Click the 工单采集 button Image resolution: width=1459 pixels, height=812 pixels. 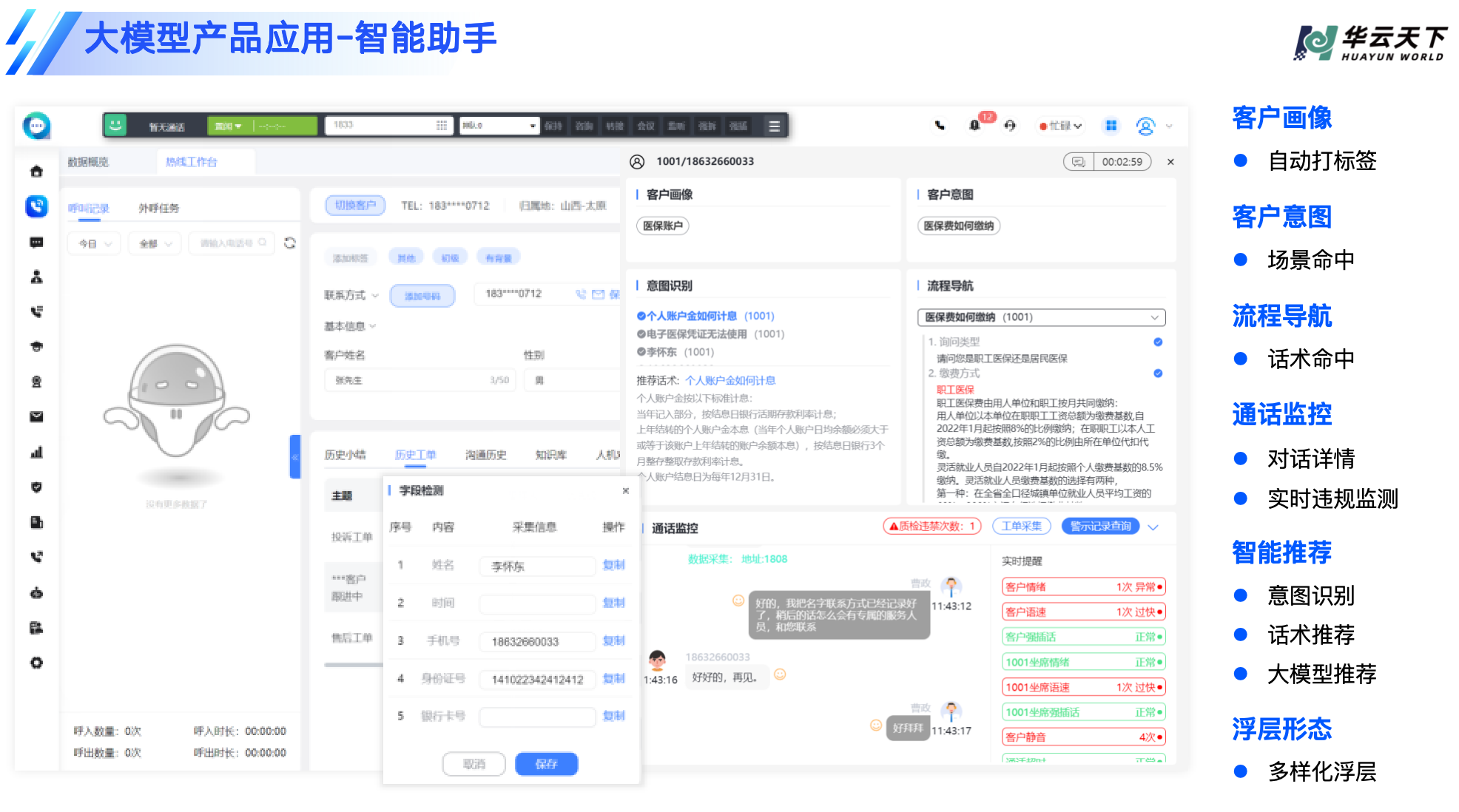(1021, 527)
